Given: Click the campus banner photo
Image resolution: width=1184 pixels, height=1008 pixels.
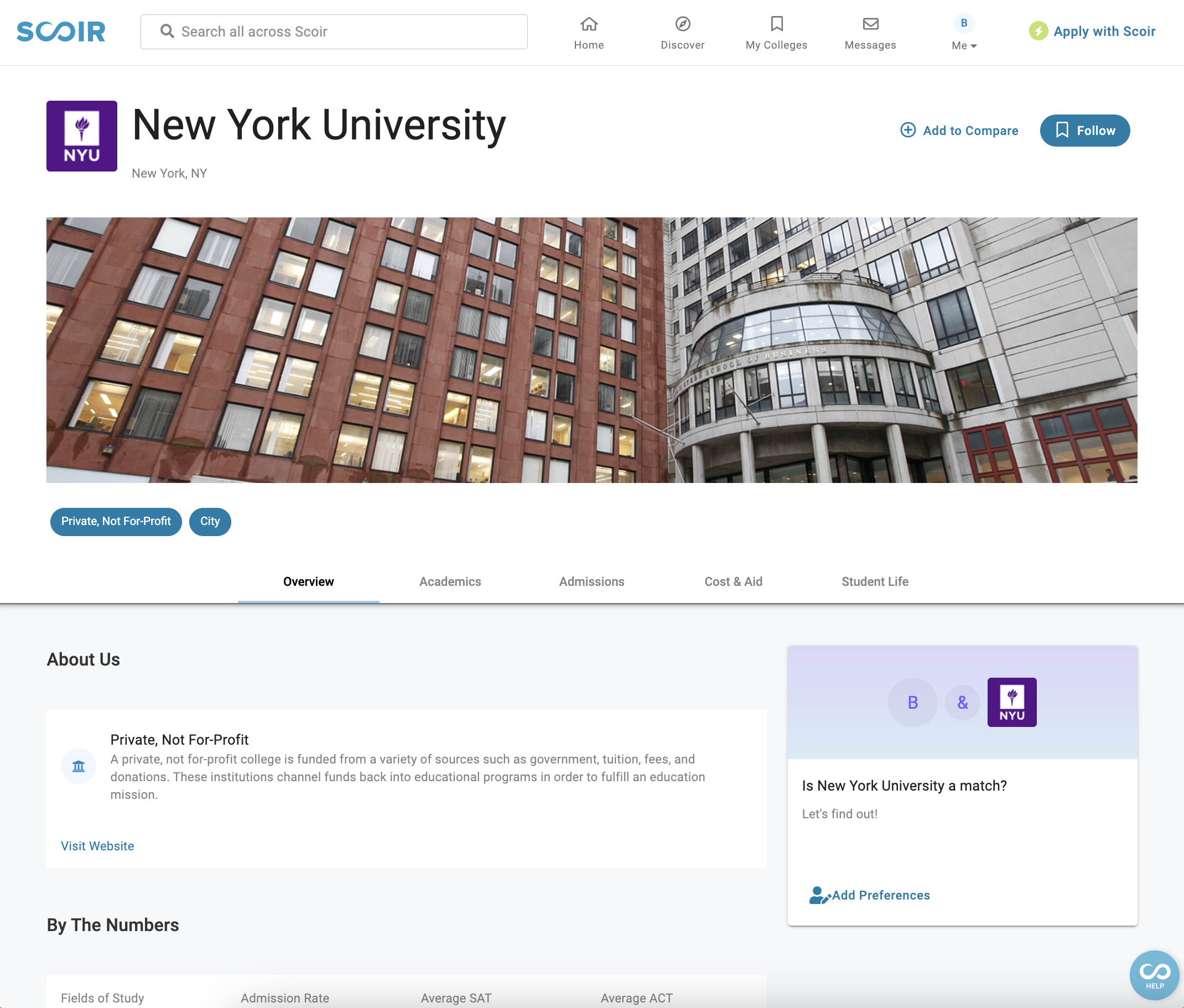Looking at the screenshot, I should tap(591, 350).
